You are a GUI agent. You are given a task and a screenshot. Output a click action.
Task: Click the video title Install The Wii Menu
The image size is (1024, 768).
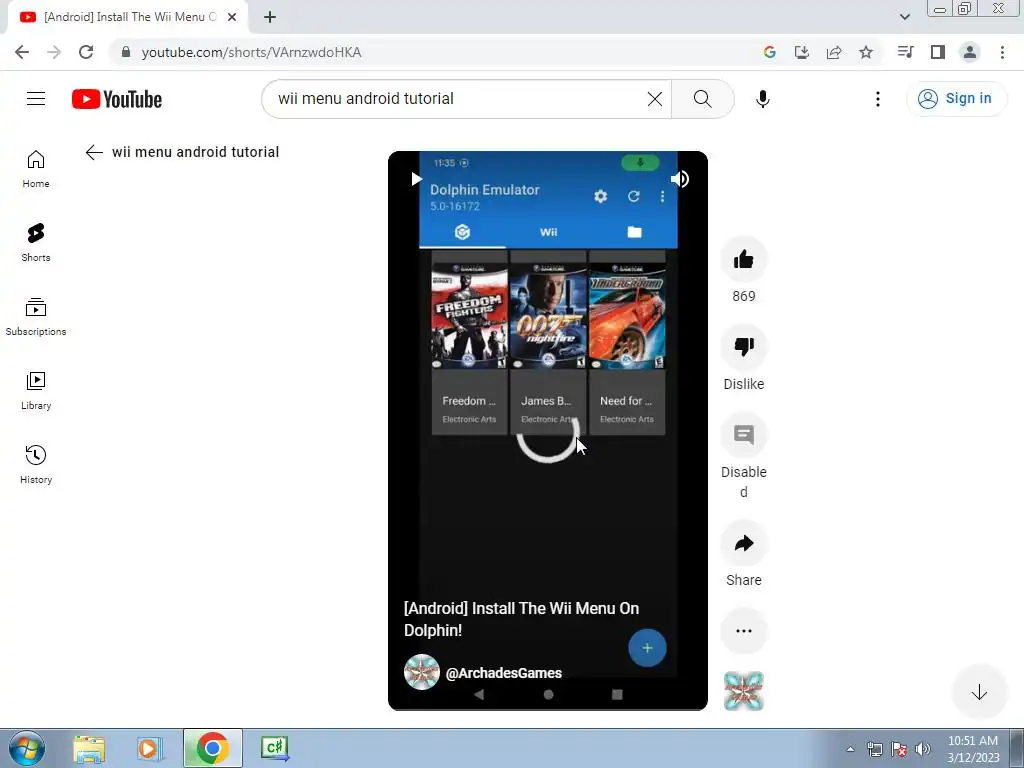pos(521,619)
